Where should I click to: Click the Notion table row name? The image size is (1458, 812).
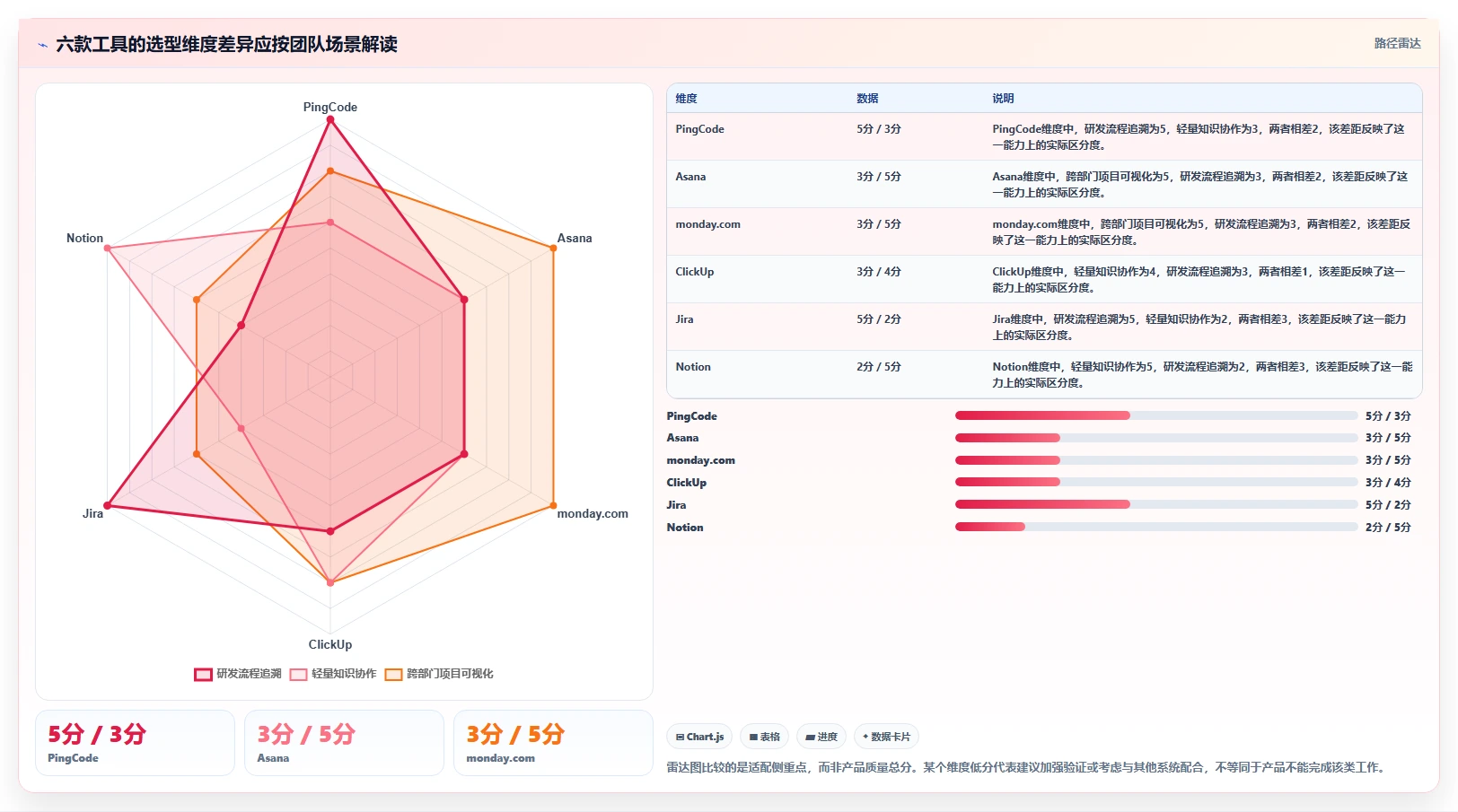coord(692,367)
